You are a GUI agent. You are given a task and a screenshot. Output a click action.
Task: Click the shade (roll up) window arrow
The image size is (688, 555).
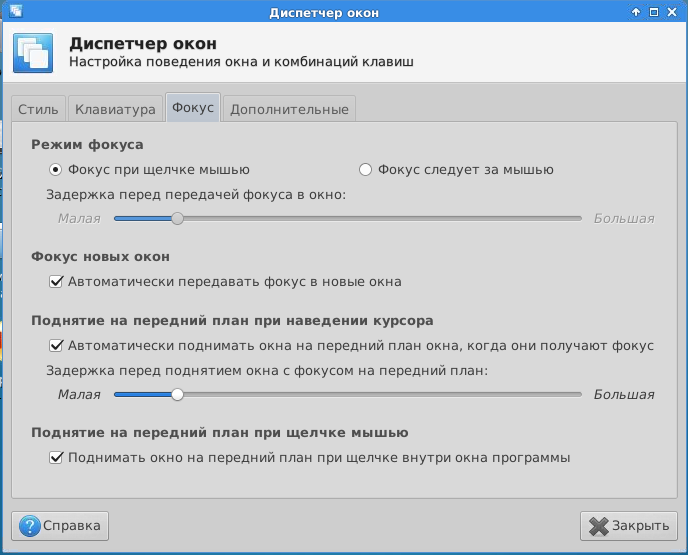[636, 12]
